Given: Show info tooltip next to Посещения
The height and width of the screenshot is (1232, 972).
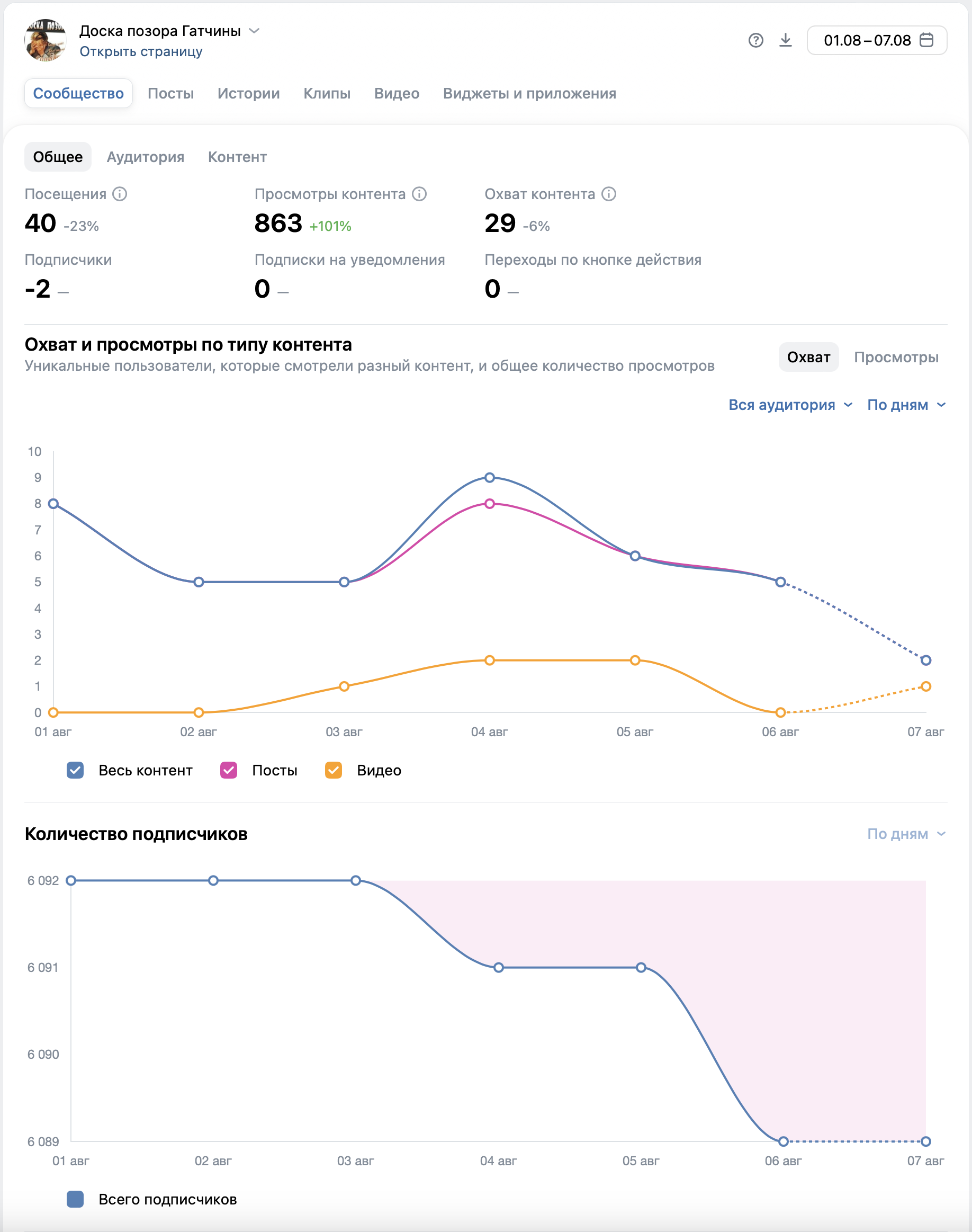Looking at the screenshot, I should coord(120,194).
